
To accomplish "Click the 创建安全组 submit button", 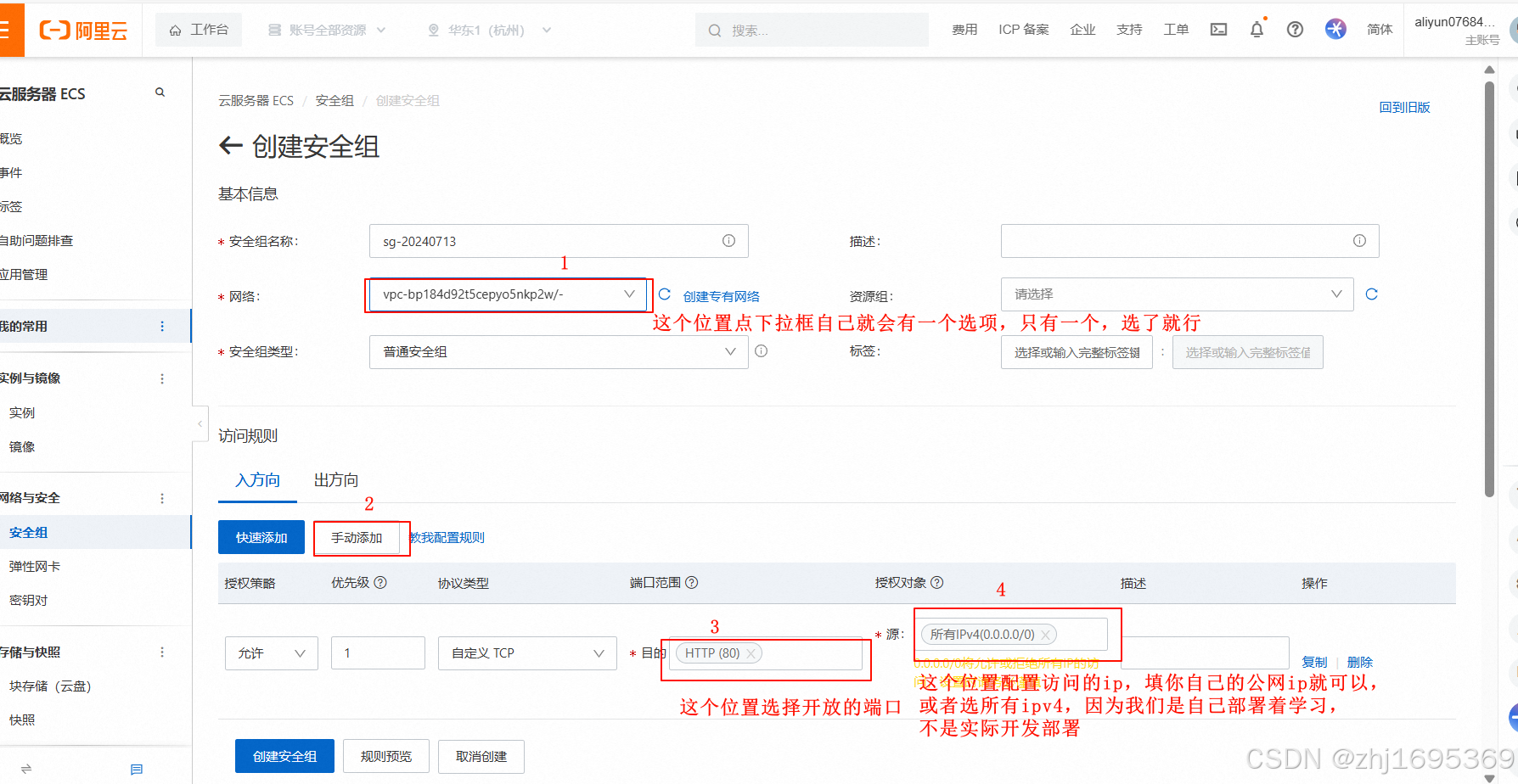I will coord(284,756).
